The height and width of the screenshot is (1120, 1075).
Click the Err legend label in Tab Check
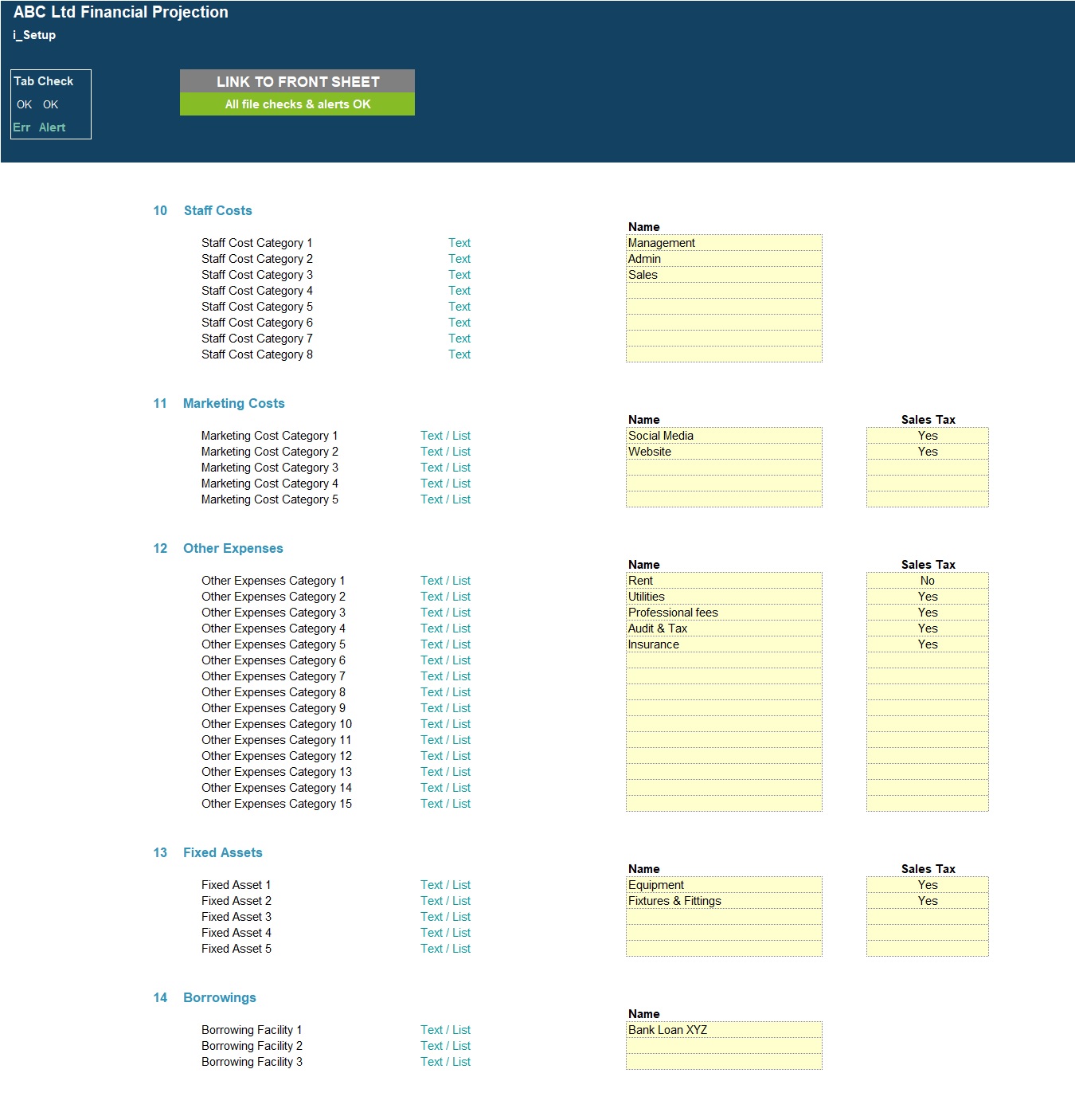21,127
